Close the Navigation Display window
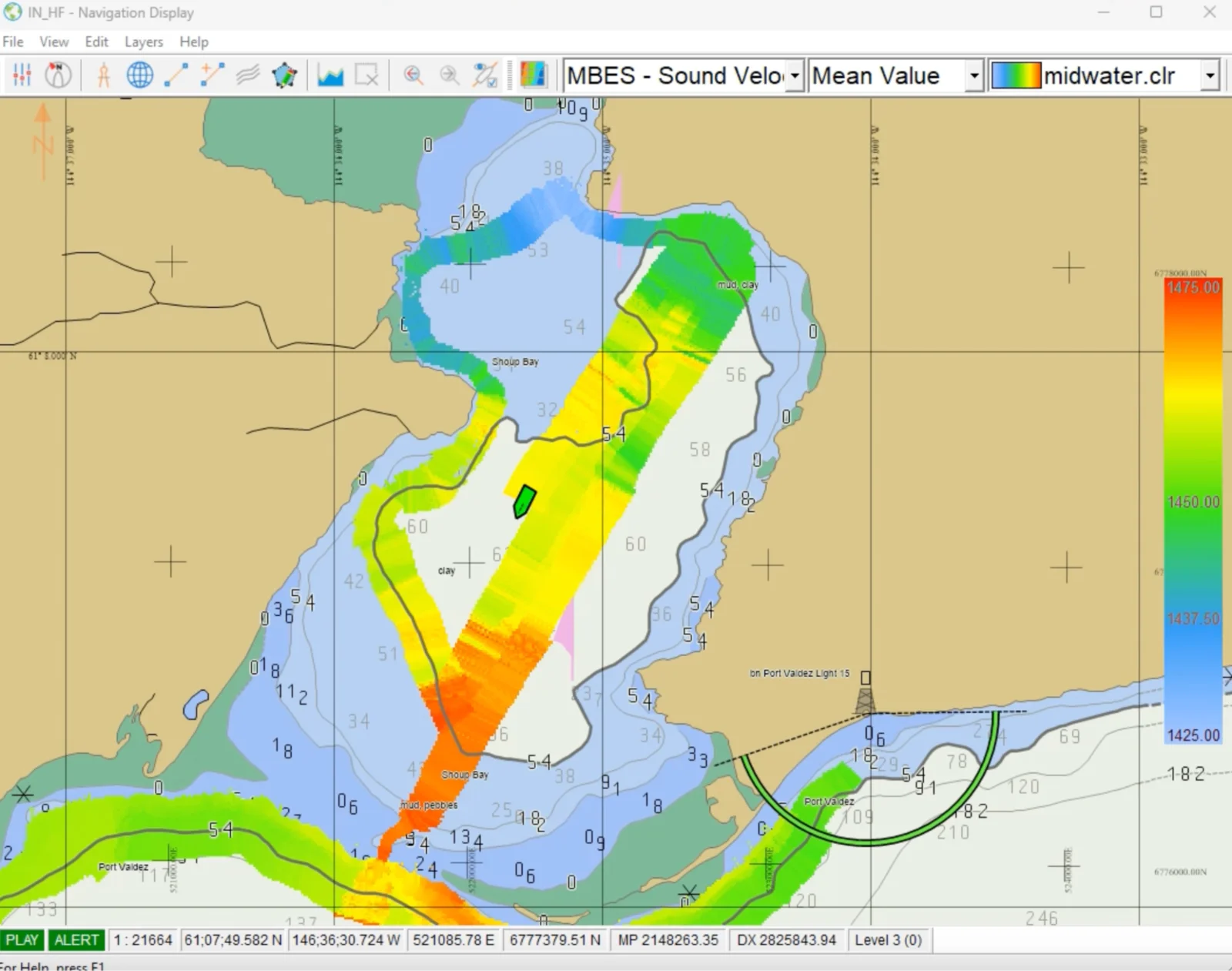 point(1209,12)
